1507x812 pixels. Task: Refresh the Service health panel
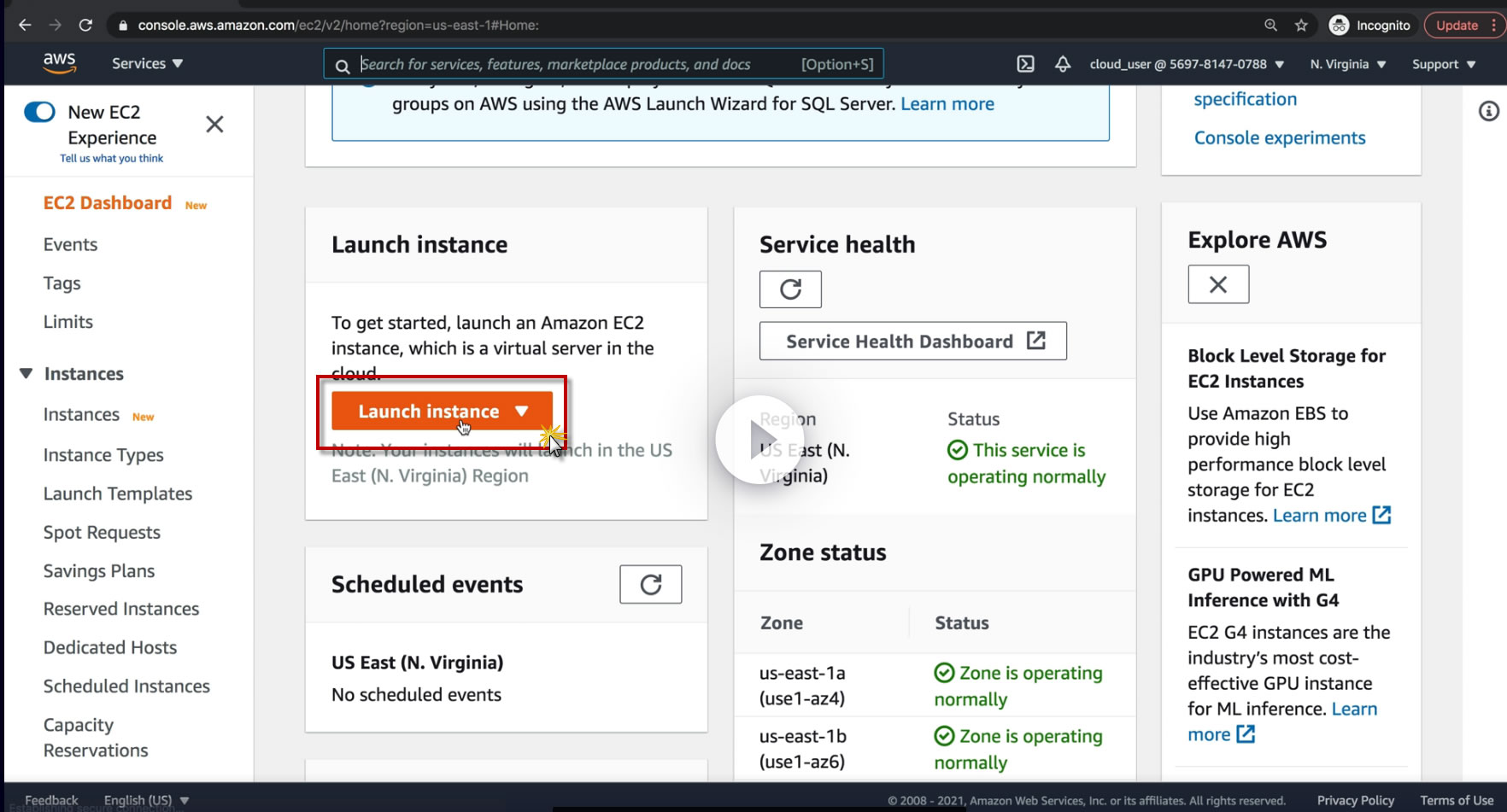click(x=790, y=289)
